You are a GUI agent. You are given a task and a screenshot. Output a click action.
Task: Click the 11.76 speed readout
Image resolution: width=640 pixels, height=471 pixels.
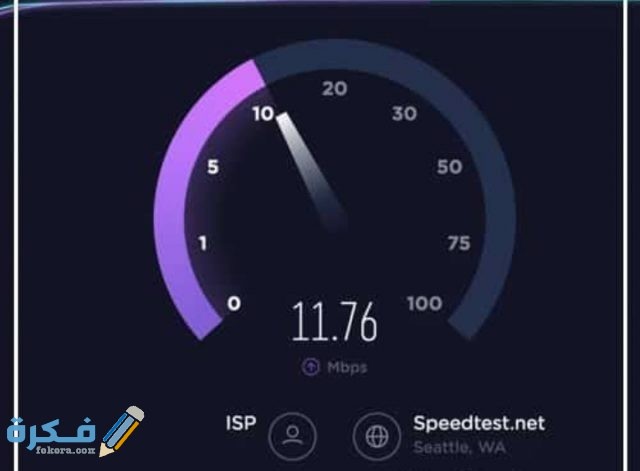coord(334,321)
